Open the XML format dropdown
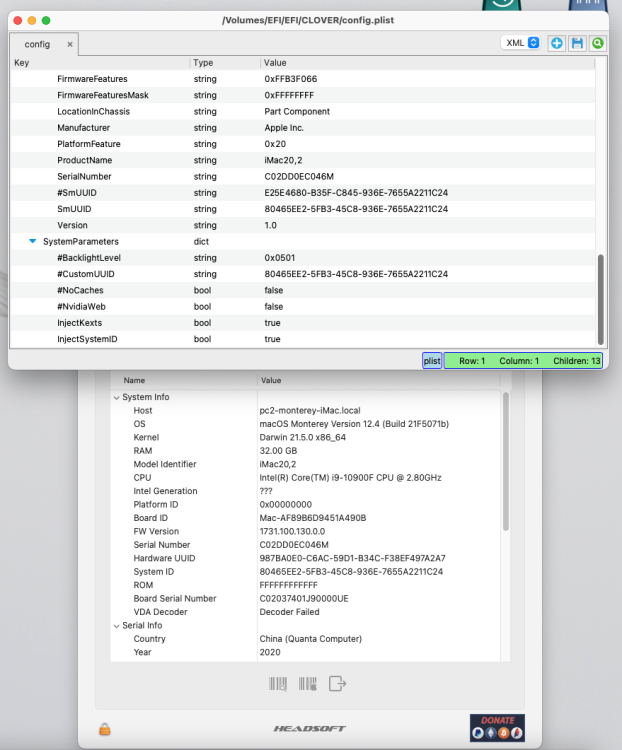 521,43
